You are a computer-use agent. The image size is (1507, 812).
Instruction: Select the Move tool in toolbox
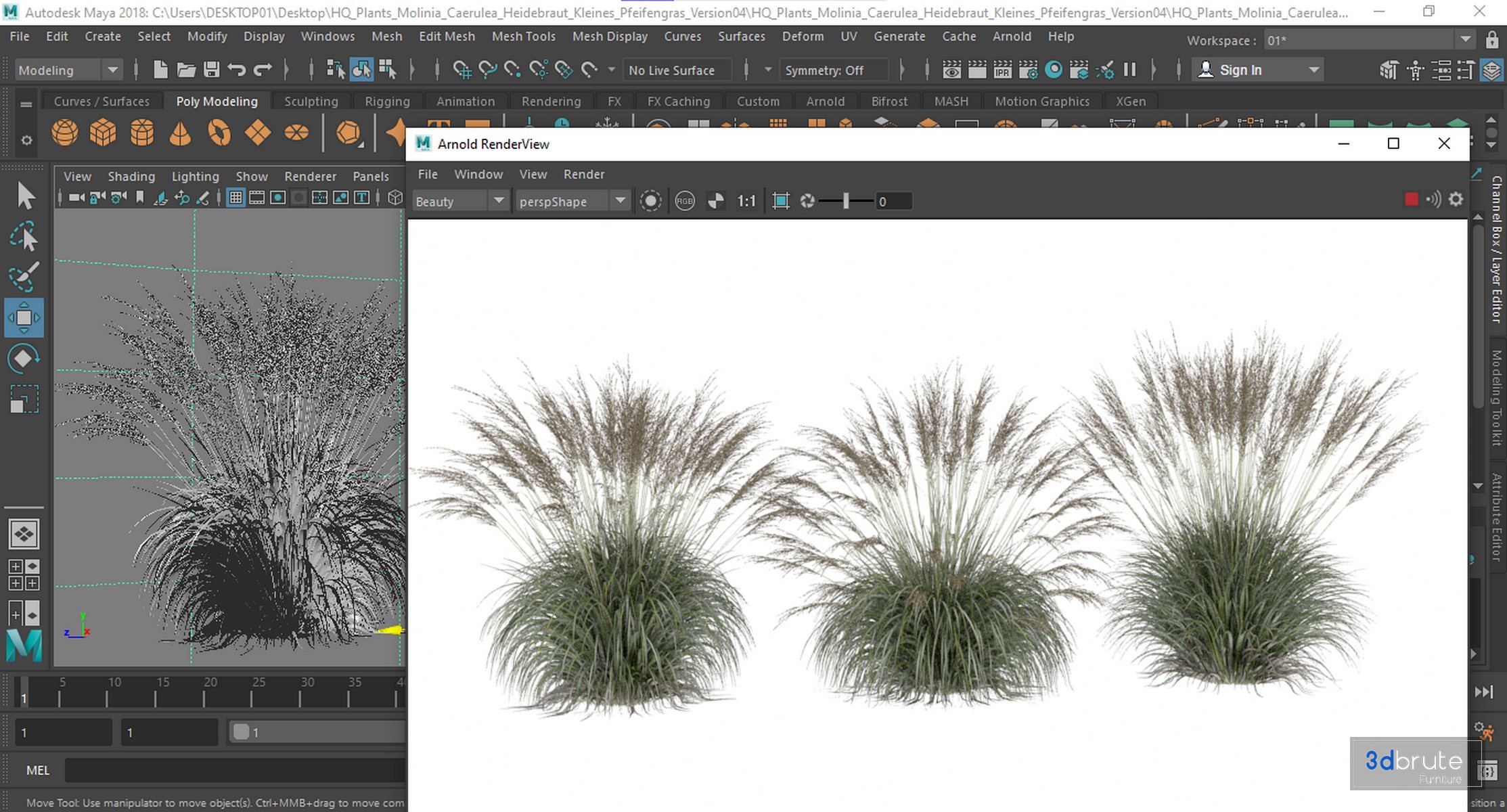[x=24, y=317]
